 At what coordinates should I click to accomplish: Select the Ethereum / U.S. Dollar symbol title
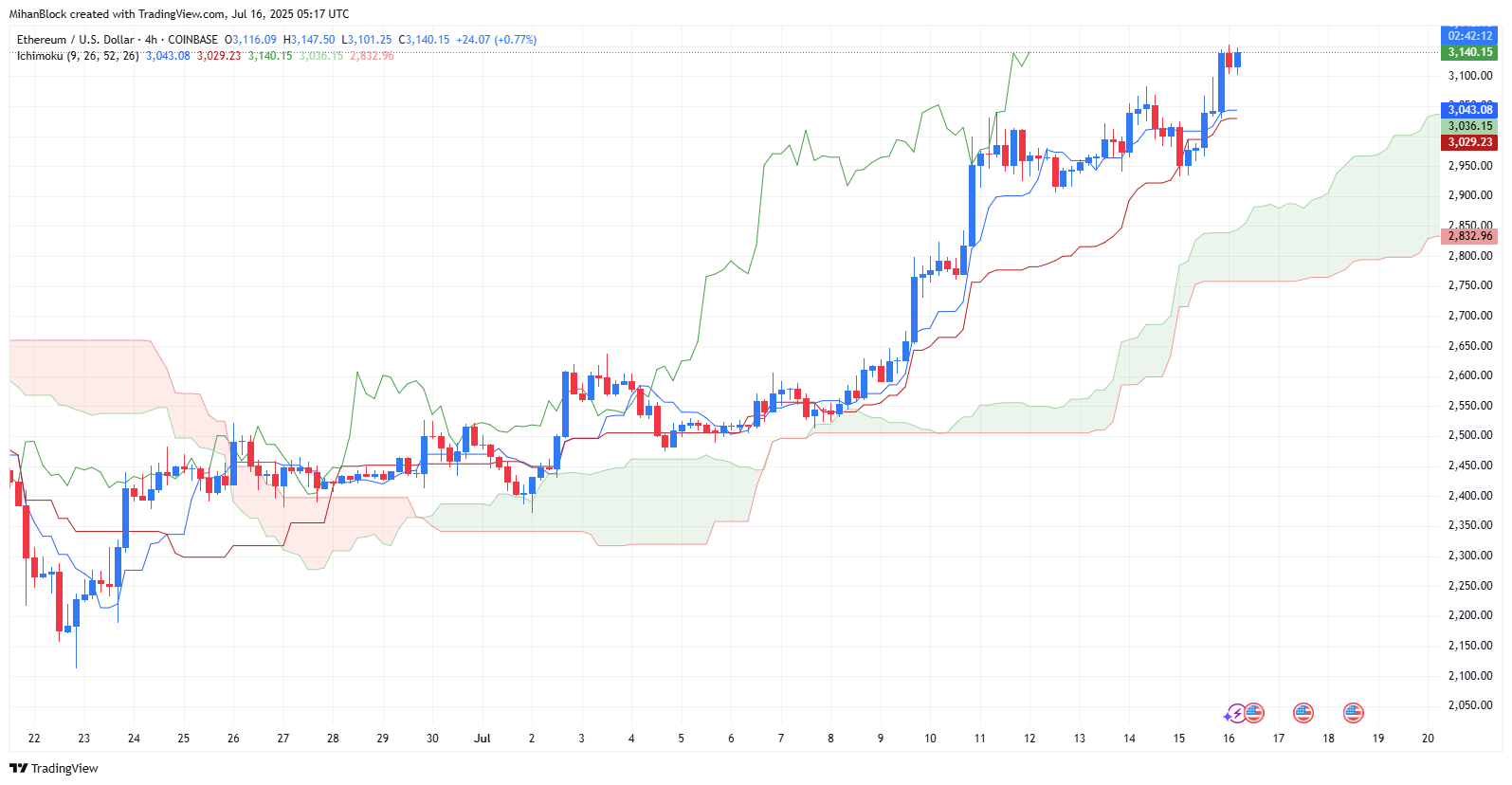pos(76,40)
